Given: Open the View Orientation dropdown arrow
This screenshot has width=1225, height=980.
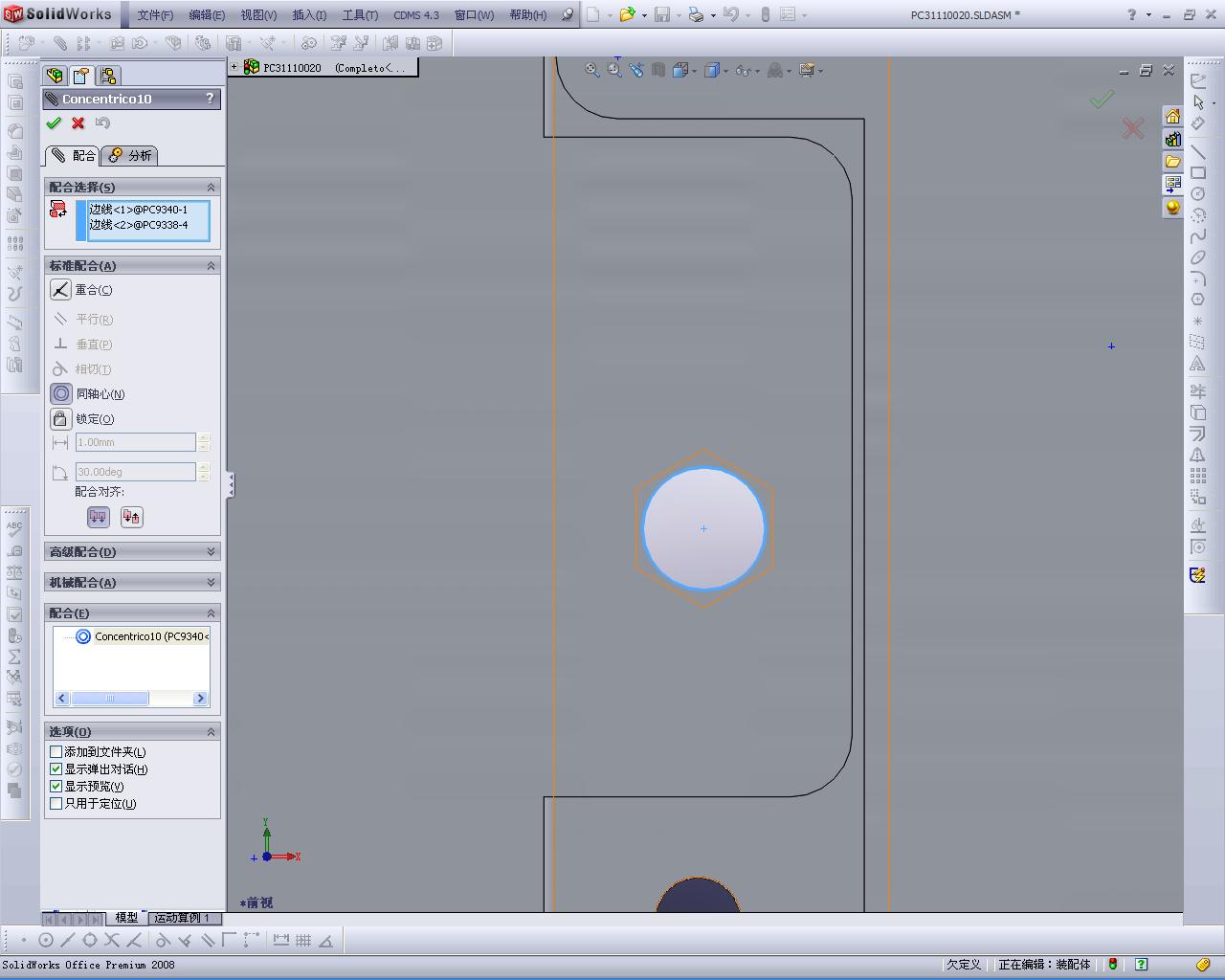Looking at the screenshot, I should pos(696,71).
